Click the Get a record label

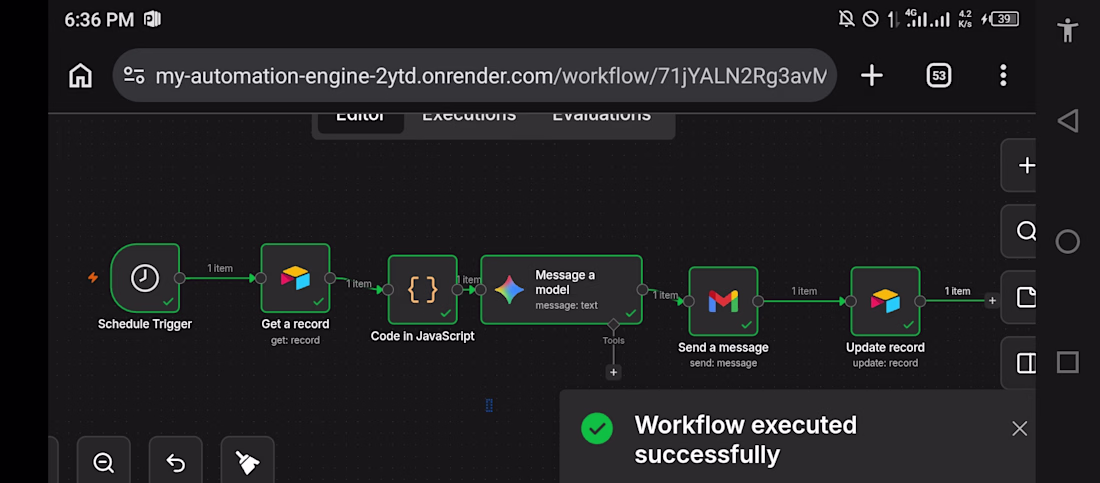coord(295,324)
